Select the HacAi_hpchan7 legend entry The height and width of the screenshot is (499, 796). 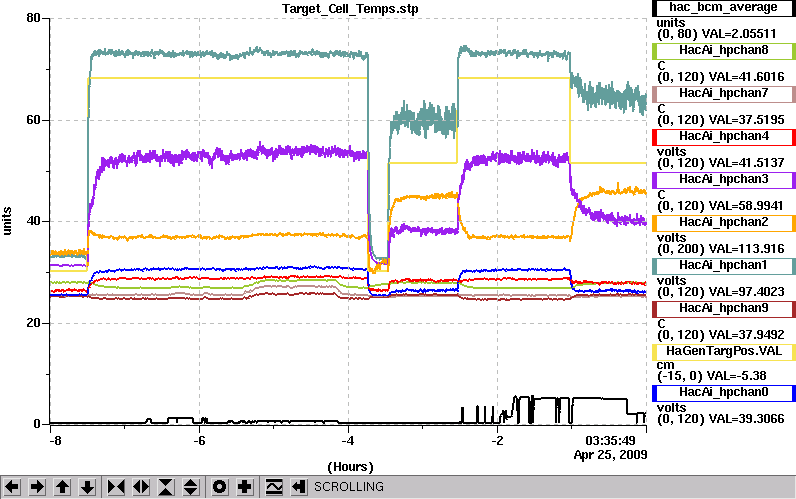(723, 94)
